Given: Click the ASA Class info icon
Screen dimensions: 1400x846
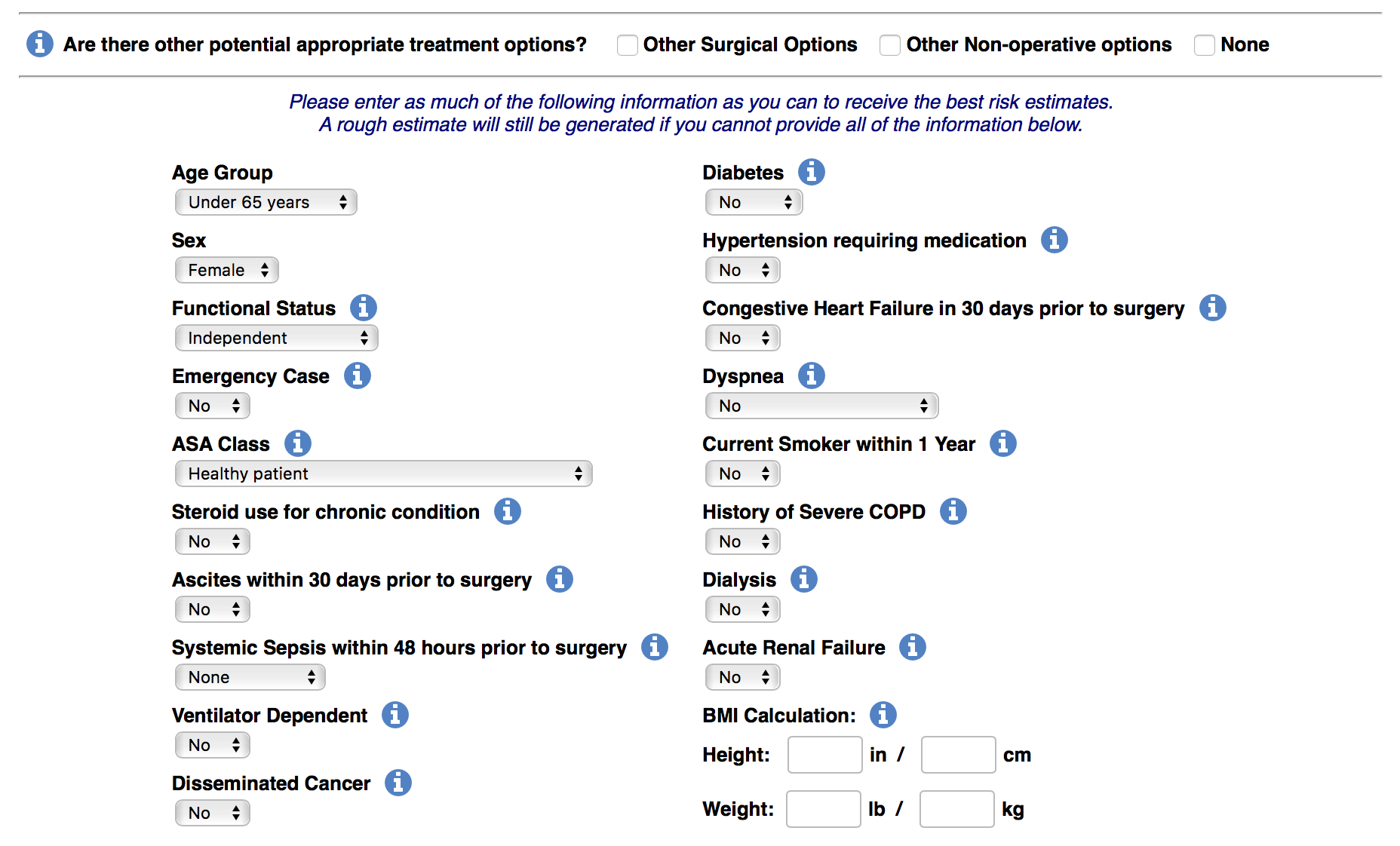Looking at the screenshot, I should click(298, 443).
